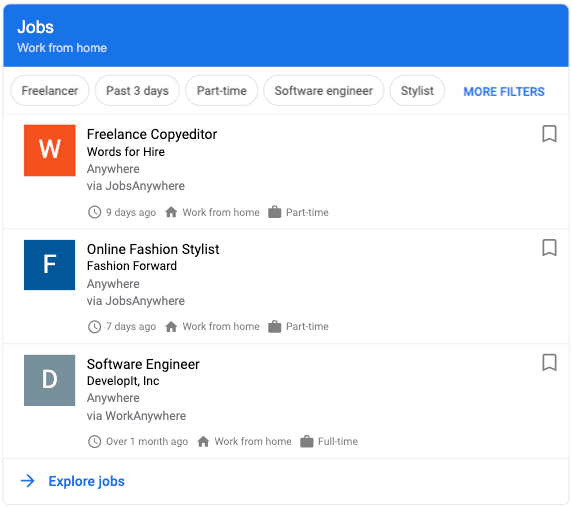Open the Explore jobs link
572x507 pixels.
pos(86,481)
